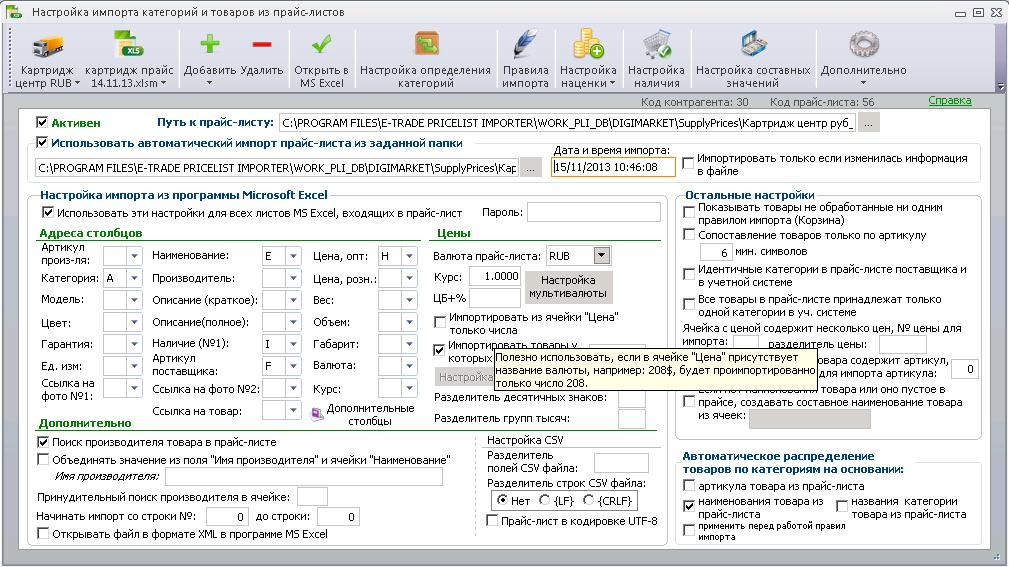Enable Объединять значение из поля Имя производителя
The width and height of the screenshot is (1009, 567).
click(42, 460)
